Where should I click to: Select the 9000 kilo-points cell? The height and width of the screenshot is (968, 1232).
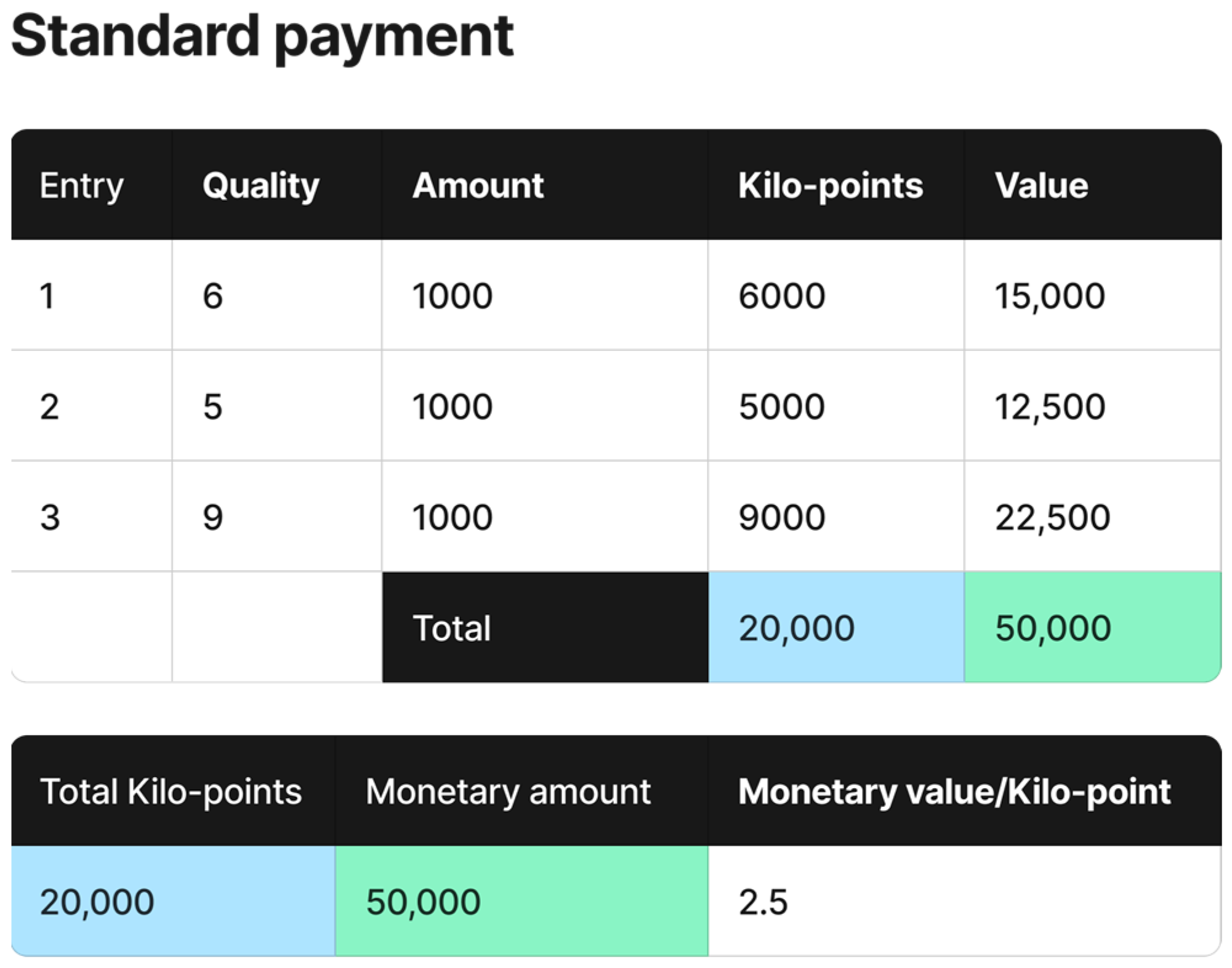click(x=782, y=517)
